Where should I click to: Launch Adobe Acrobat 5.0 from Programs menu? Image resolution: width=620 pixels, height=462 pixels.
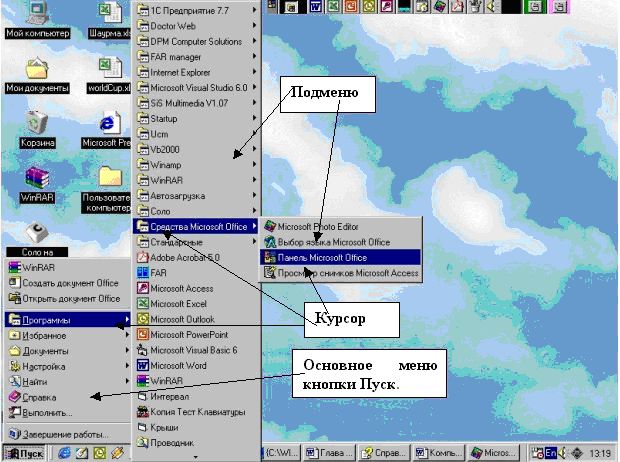tap(196, 258)
